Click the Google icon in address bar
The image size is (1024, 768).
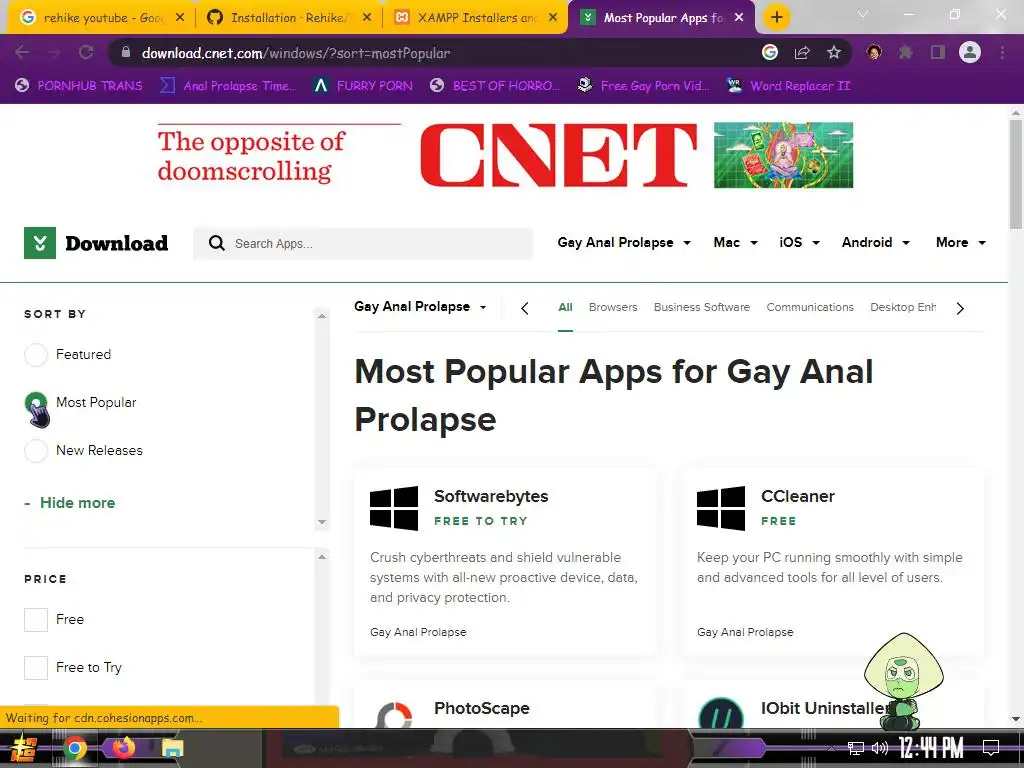770,52
